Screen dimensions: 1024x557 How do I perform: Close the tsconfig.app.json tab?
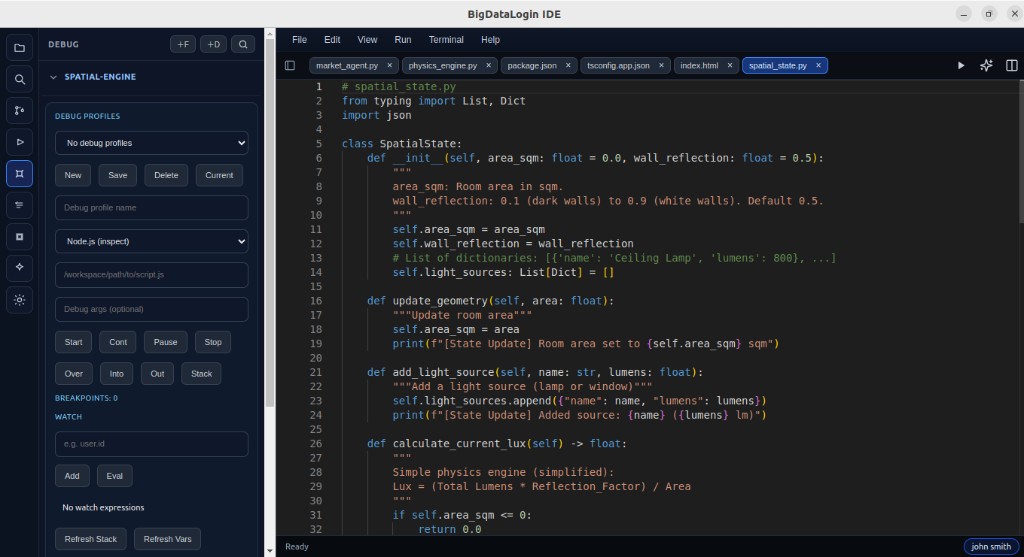click(x=661, y=65)
